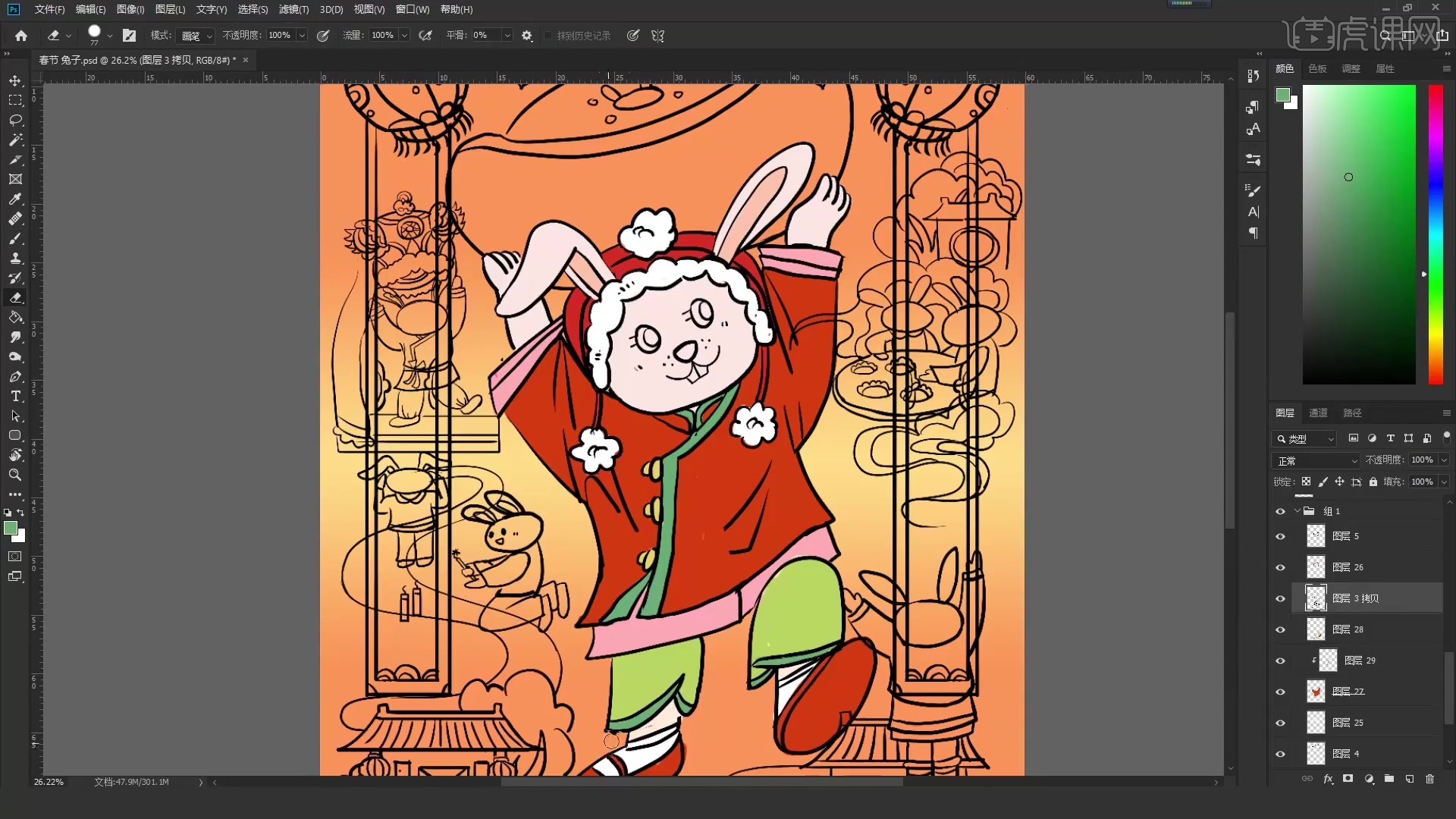Screen dimensions: 1456x819
Task: Select the Move tool
Action: 15,80
